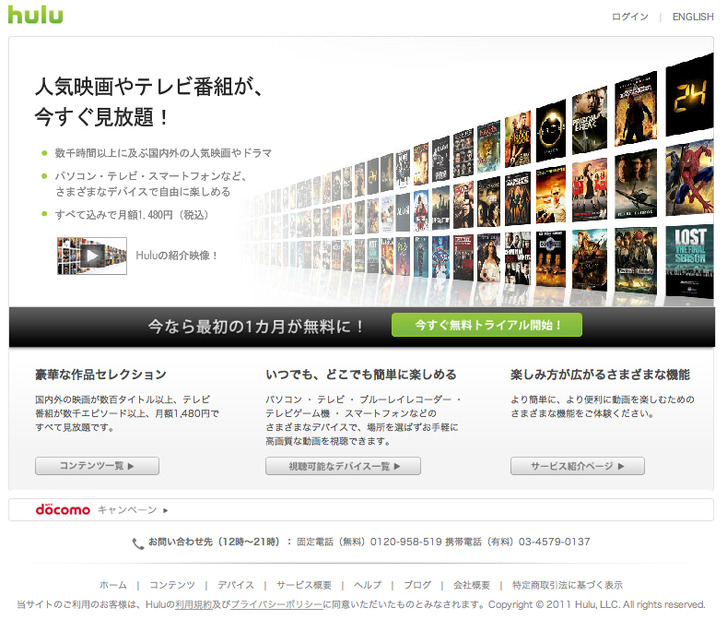This screenshot has height=620, width=727.
Task: Open footer link ヘルプ
Action: coord(368,585)
